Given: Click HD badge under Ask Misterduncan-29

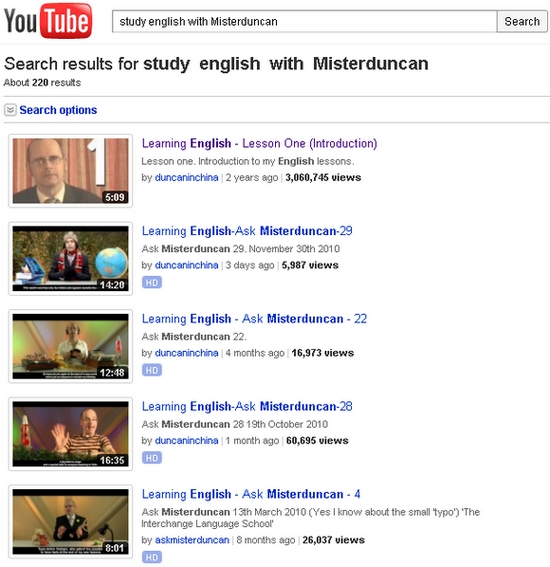Looking at the screenshot, I should pos(152,282).
